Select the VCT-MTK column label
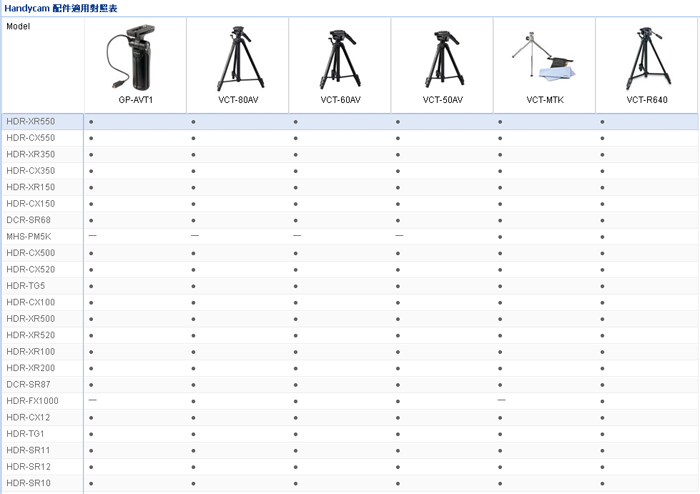 [x=545, y=100]
